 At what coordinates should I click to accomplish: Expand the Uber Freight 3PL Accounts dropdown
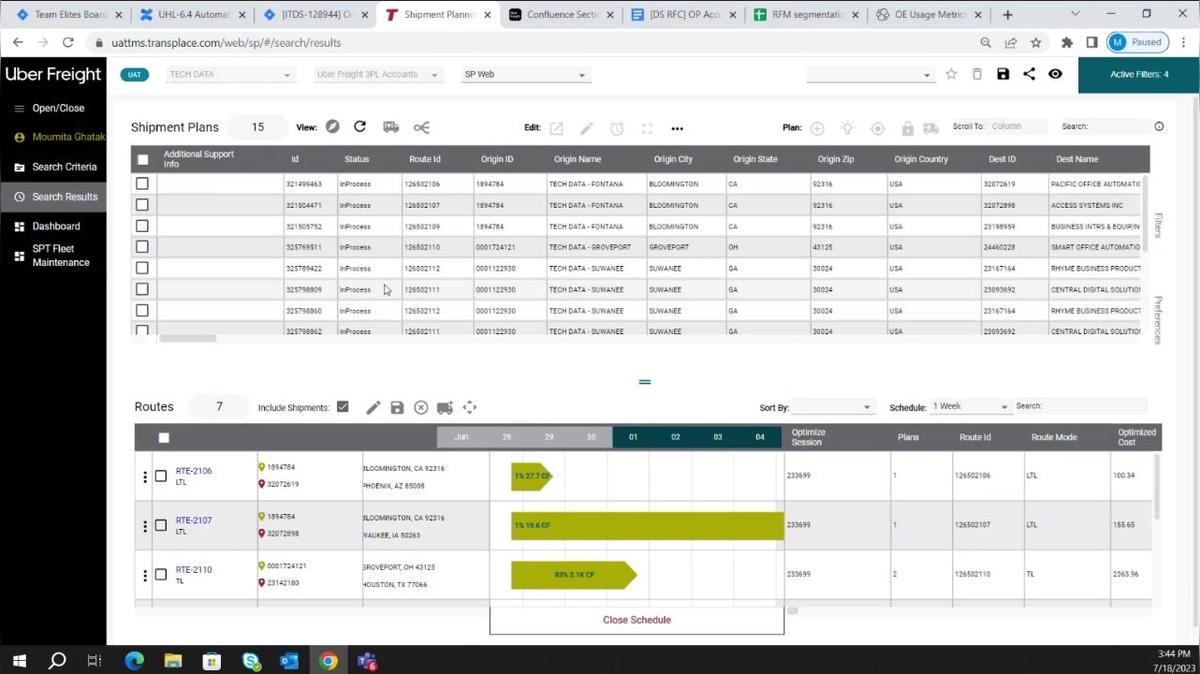375,74
